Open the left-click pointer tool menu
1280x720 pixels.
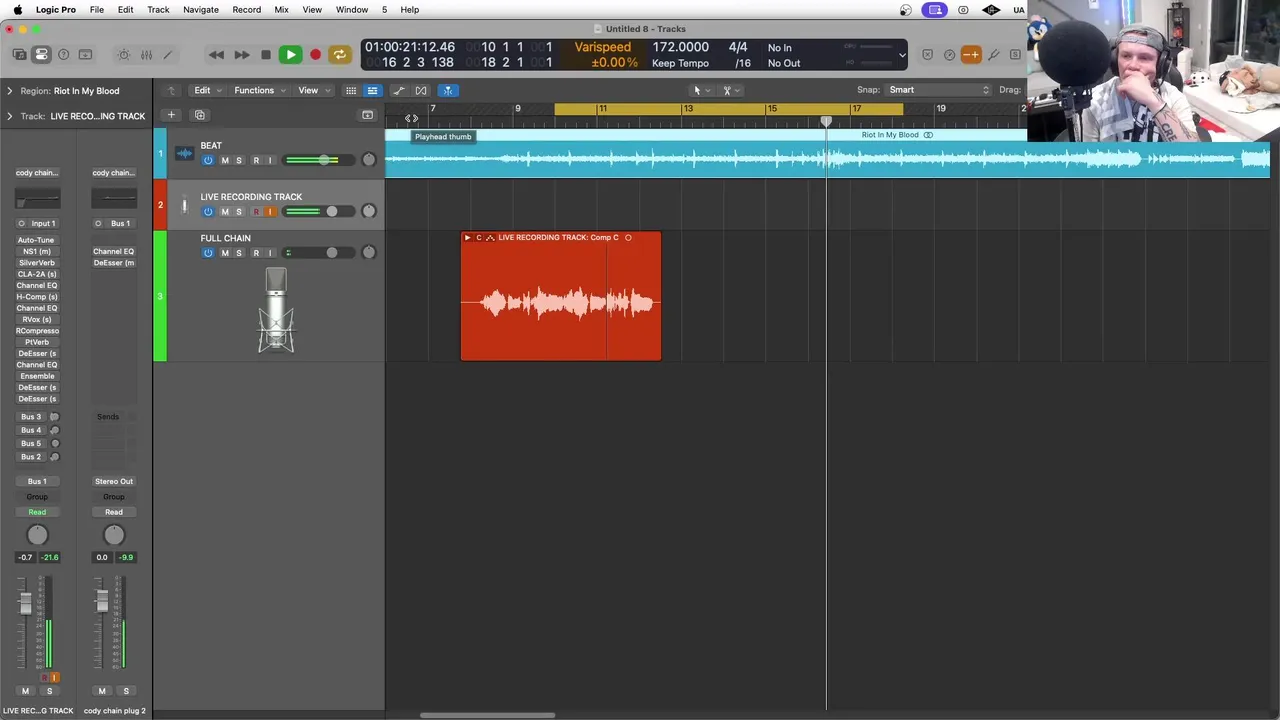click(x=701, y=90)
